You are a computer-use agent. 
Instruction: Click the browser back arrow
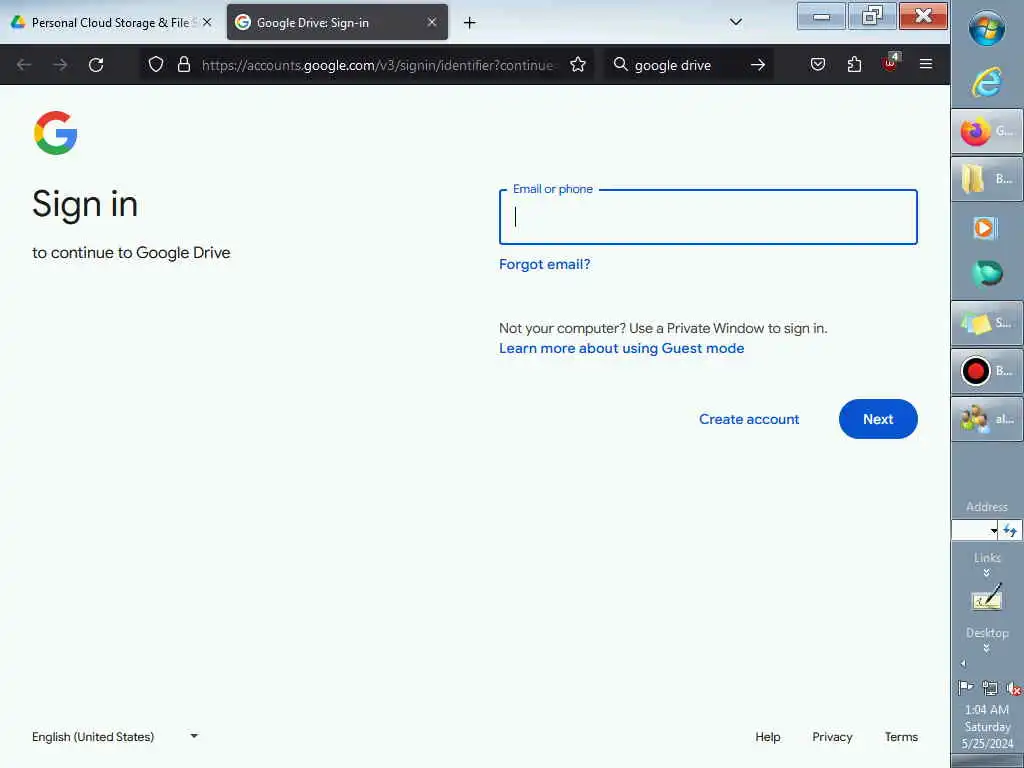24,65
